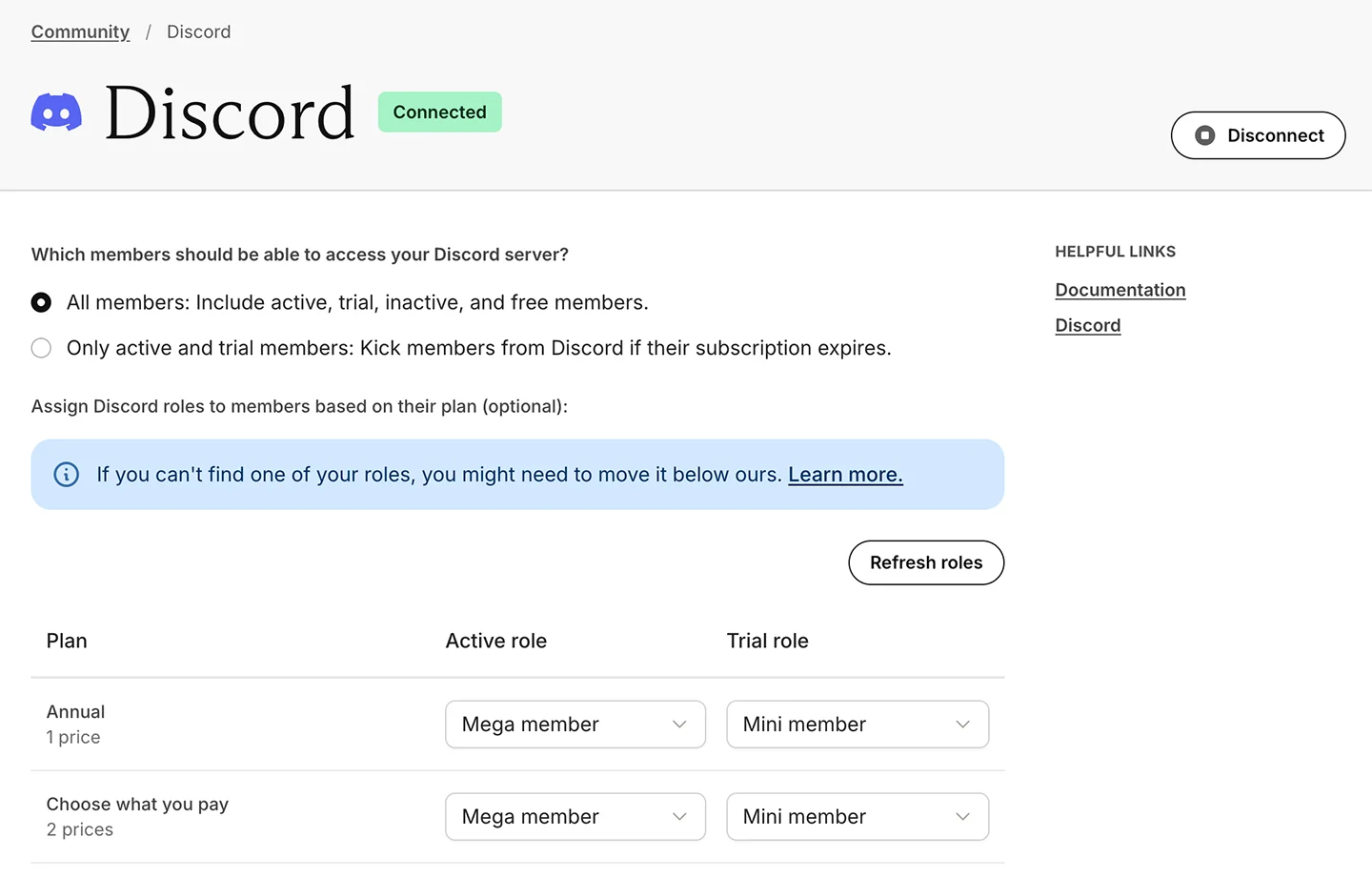This screenshot has height=878, width=1372.
Task: Open Choose what you pay Trial role dropdown
Action: (x=857, y=817)
